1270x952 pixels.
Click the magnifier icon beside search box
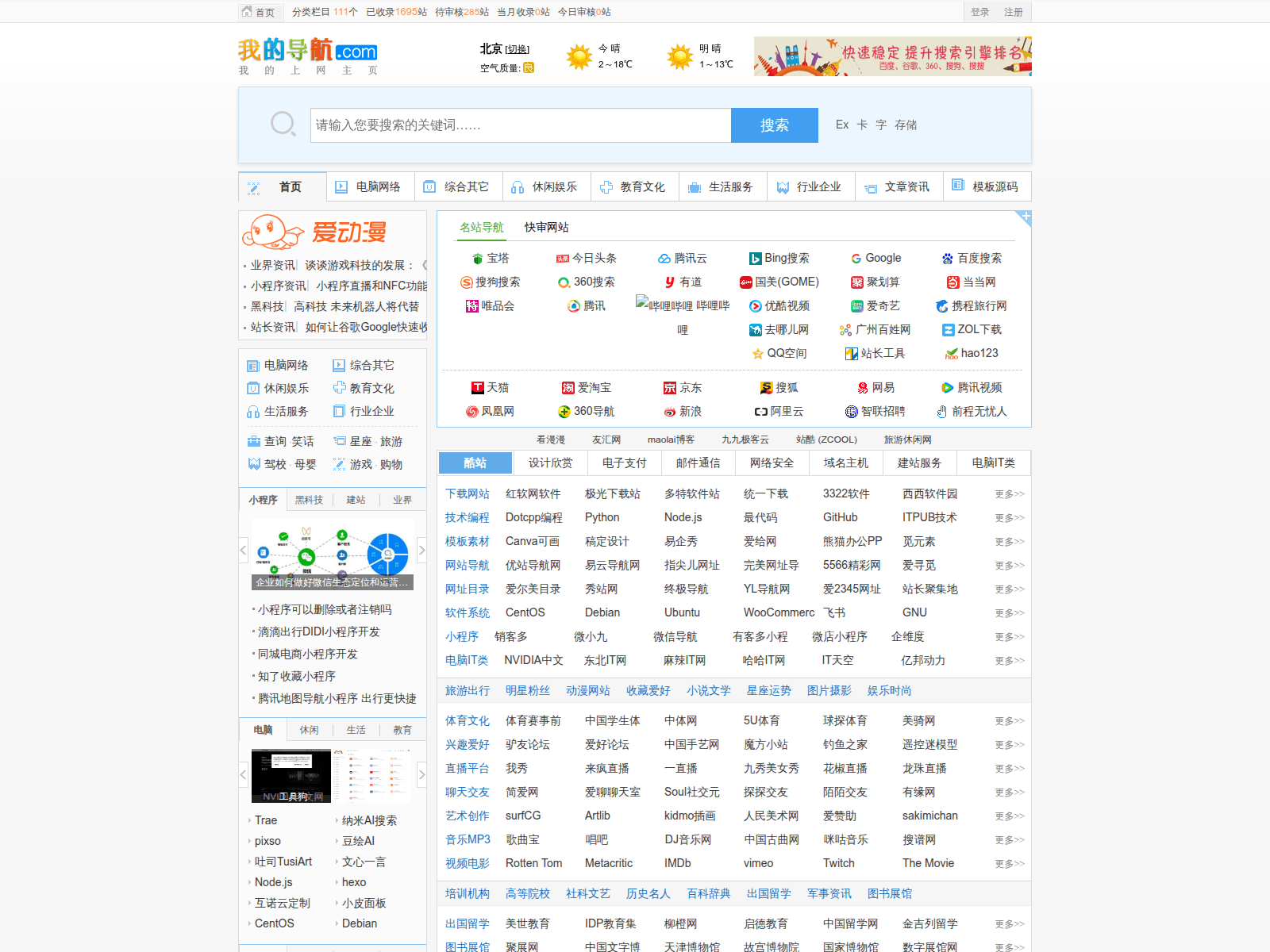(283, 125)
